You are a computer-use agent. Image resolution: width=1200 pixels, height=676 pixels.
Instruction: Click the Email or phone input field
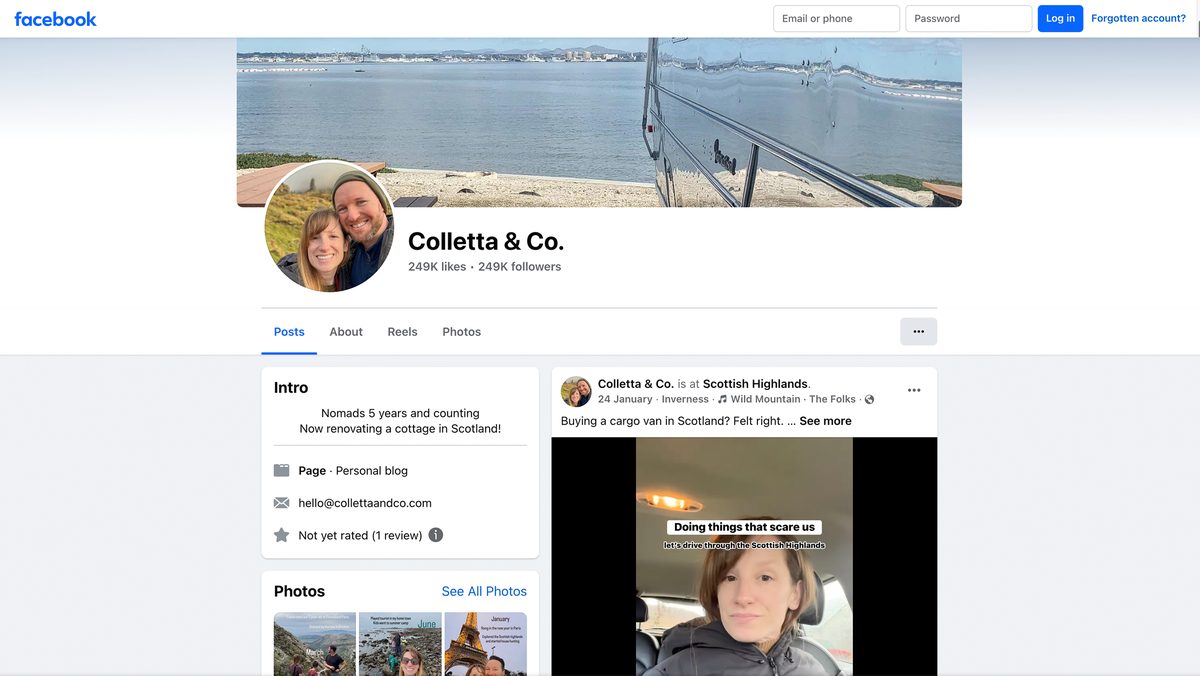836,18
